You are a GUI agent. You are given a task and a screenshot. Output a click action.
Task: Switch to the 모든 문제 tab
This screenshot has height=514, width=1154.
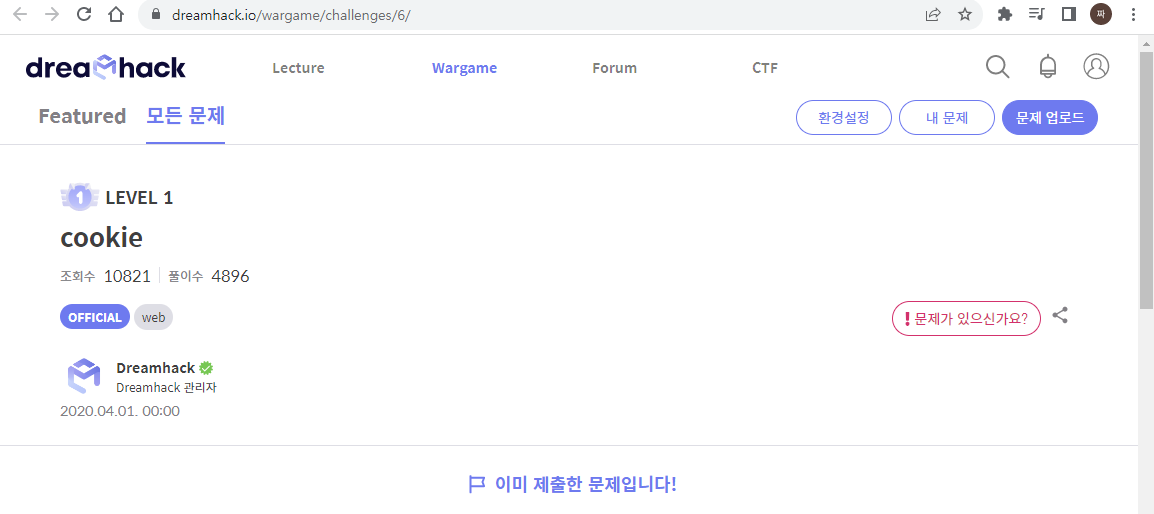tap(185, 116)
